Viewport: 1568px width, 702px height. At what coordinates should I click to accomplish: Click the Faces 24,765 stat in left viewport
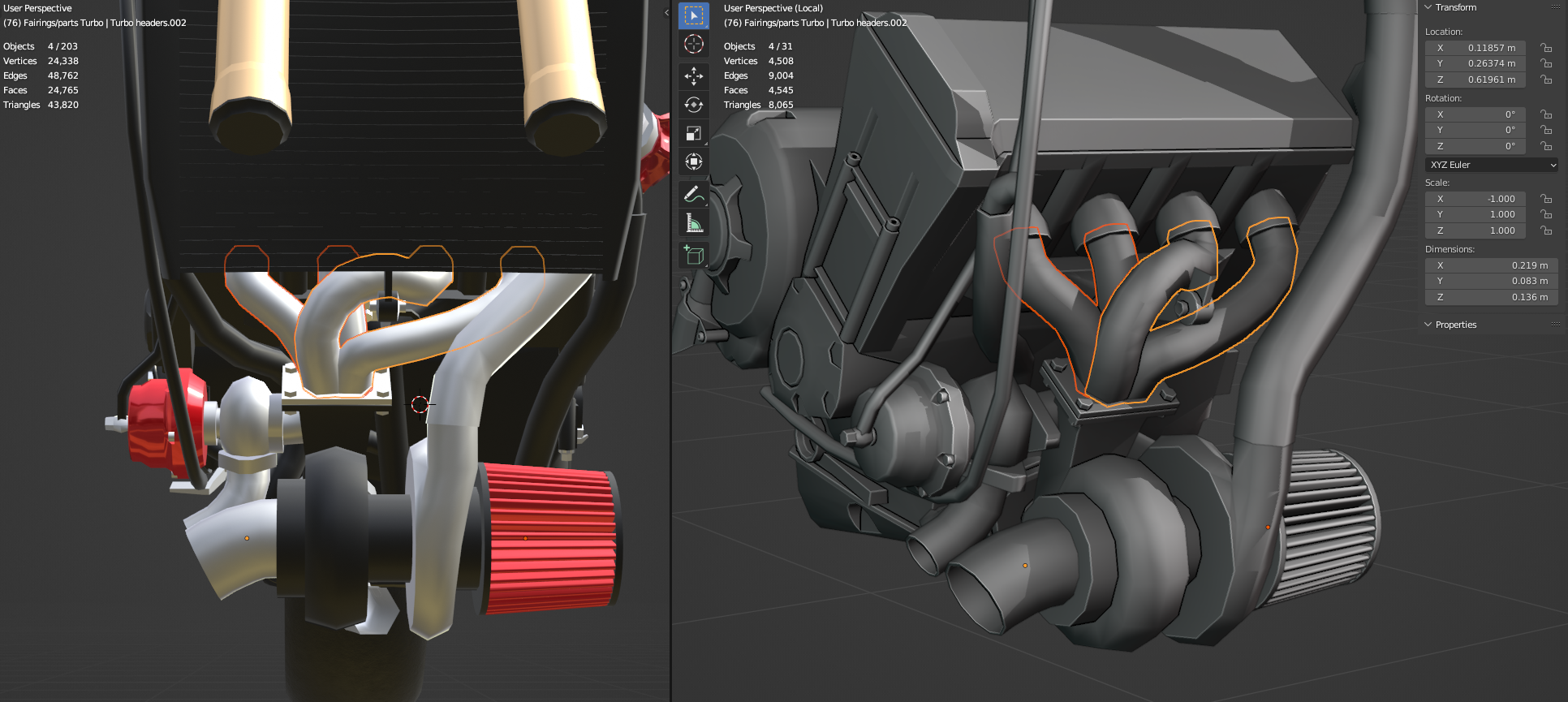41,90
